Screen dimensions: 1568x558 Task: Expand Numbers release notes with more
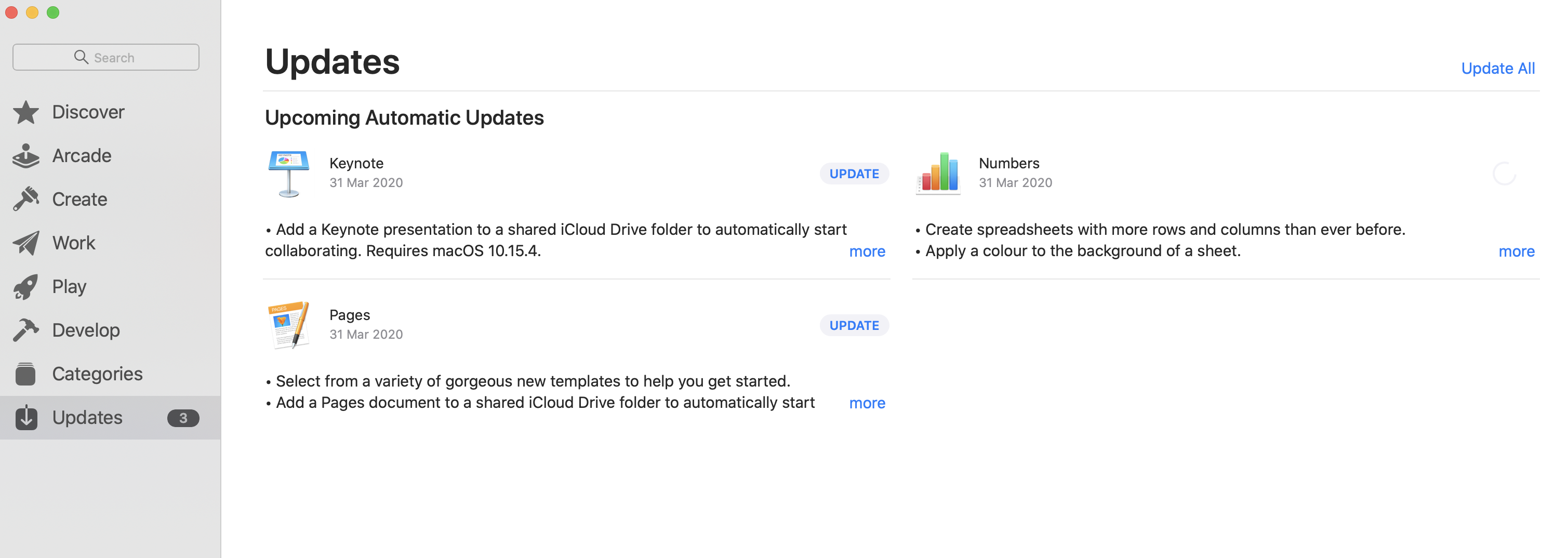coord(1516,251)
